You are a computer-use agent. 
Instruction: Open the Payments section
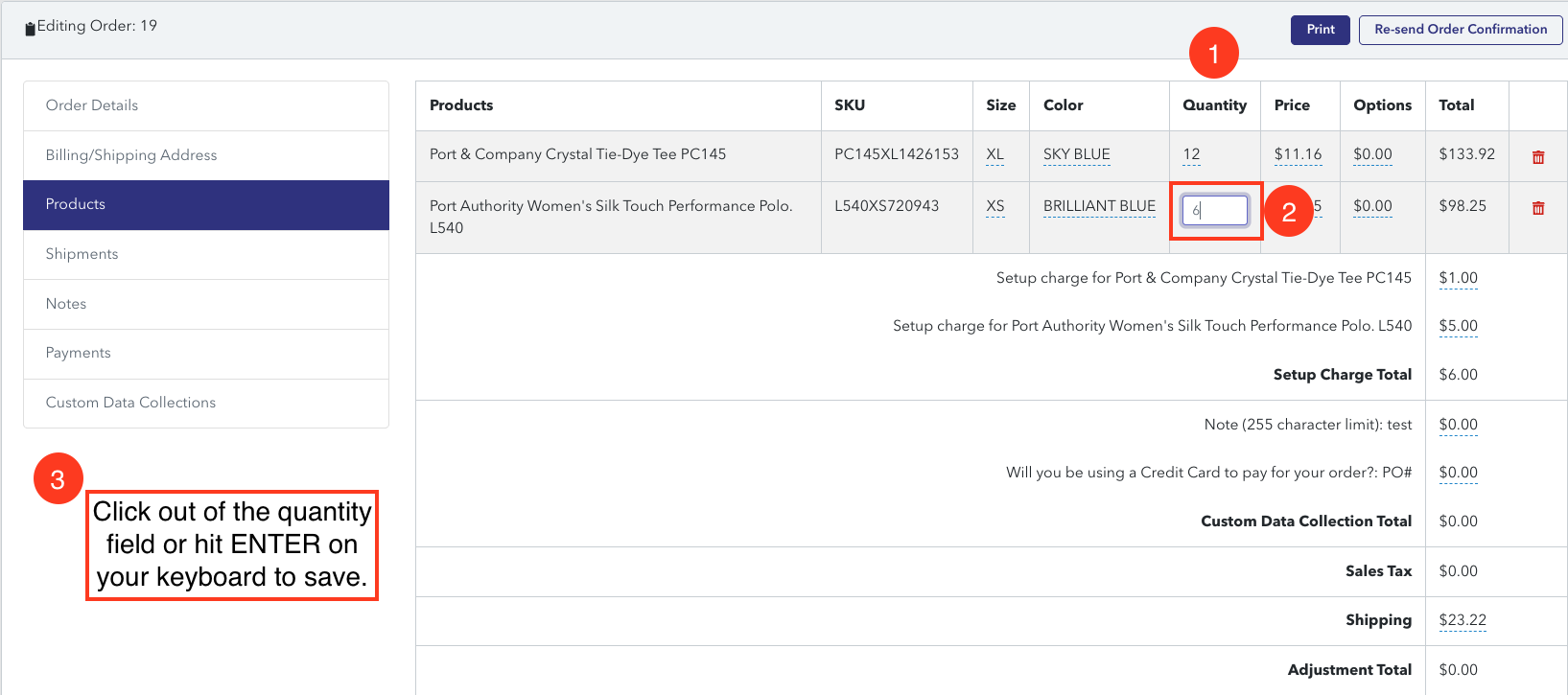tap(206, 353)
